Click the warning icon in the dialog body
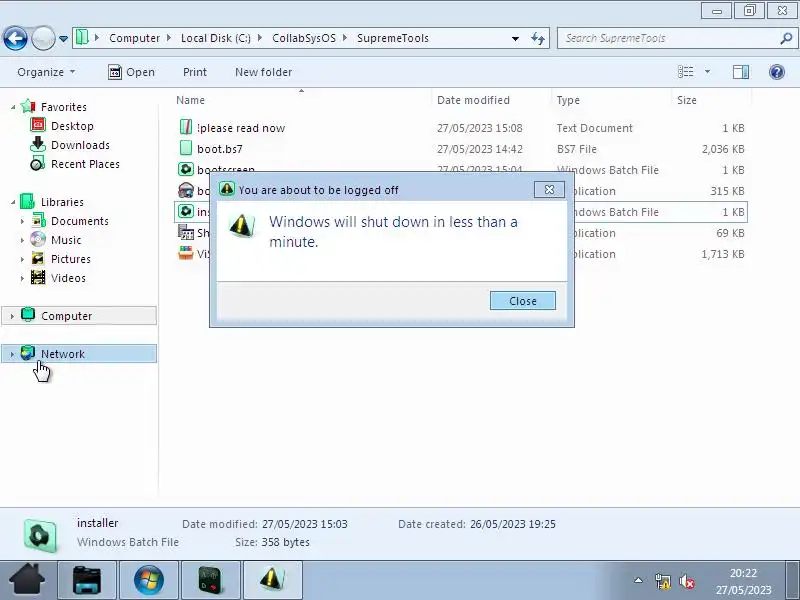800x600 pixels. 242,225
